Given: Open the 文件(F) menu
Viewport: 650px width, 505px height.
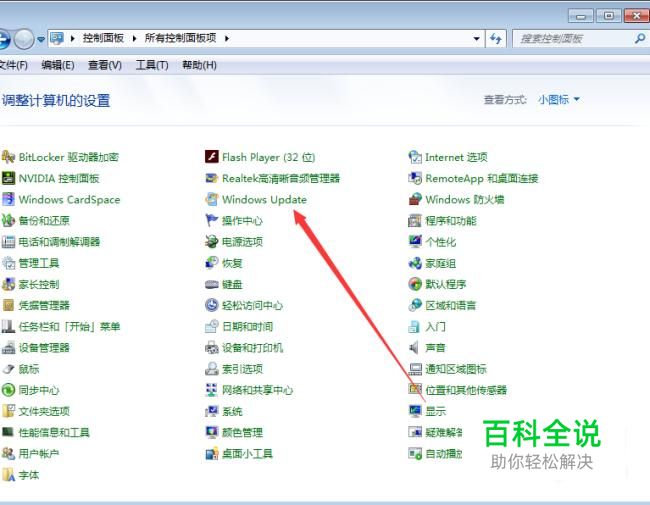Looking at the screenshot, I should [13, 65].
